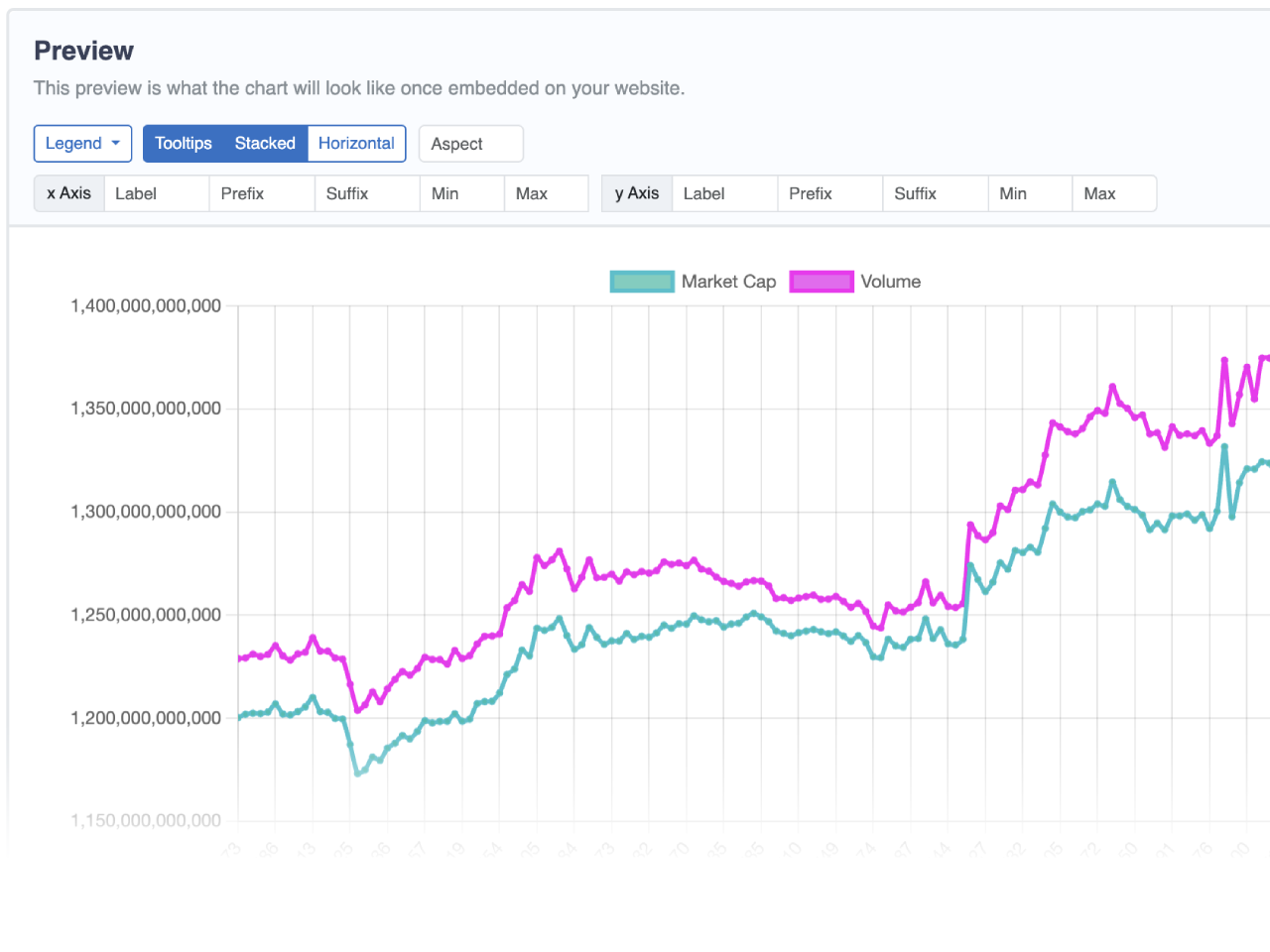Click the y Axis Max field

1114,193
